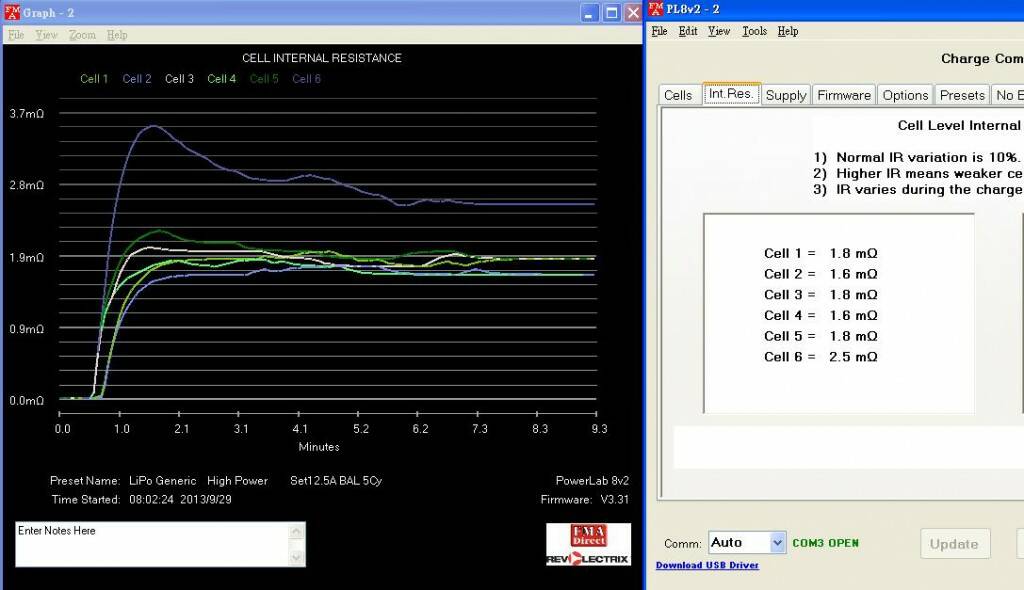Click the Update button
This screenshot has width=1024, height=590.
[955, 544]
